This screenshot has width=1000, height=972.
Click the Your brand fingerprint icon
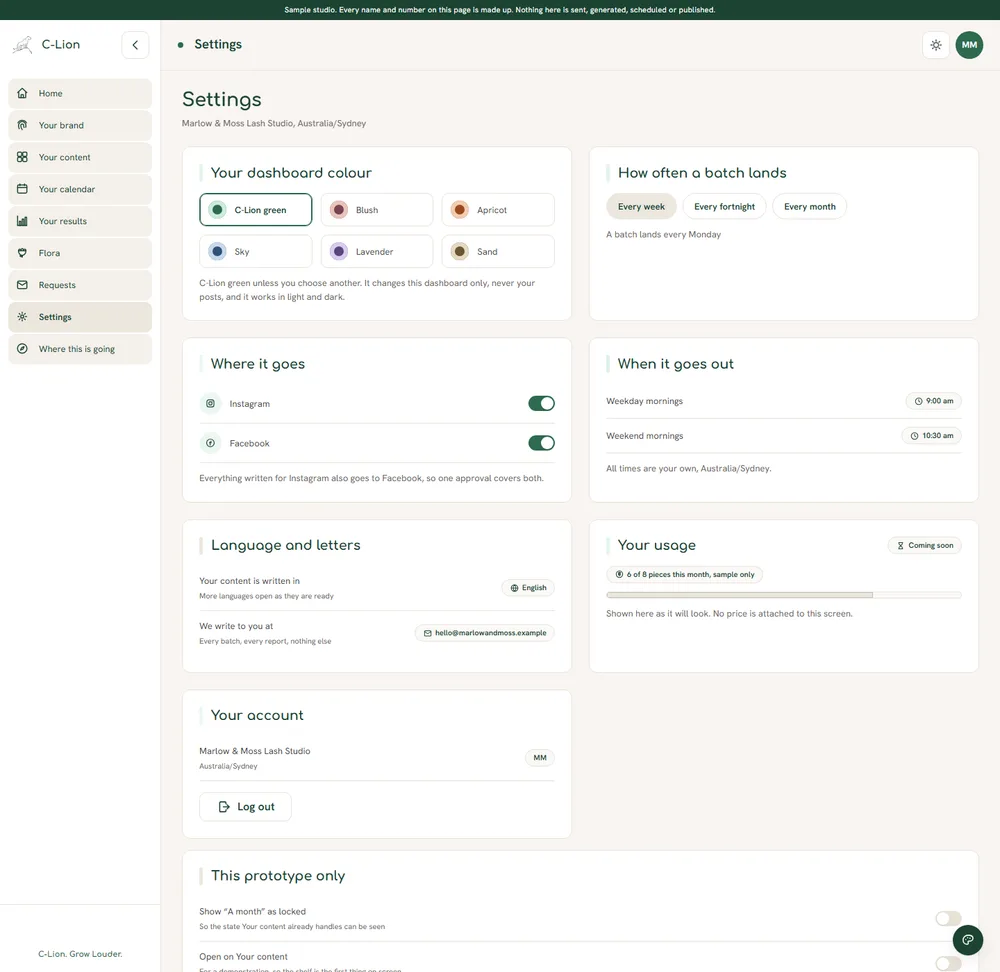[22, 125]
